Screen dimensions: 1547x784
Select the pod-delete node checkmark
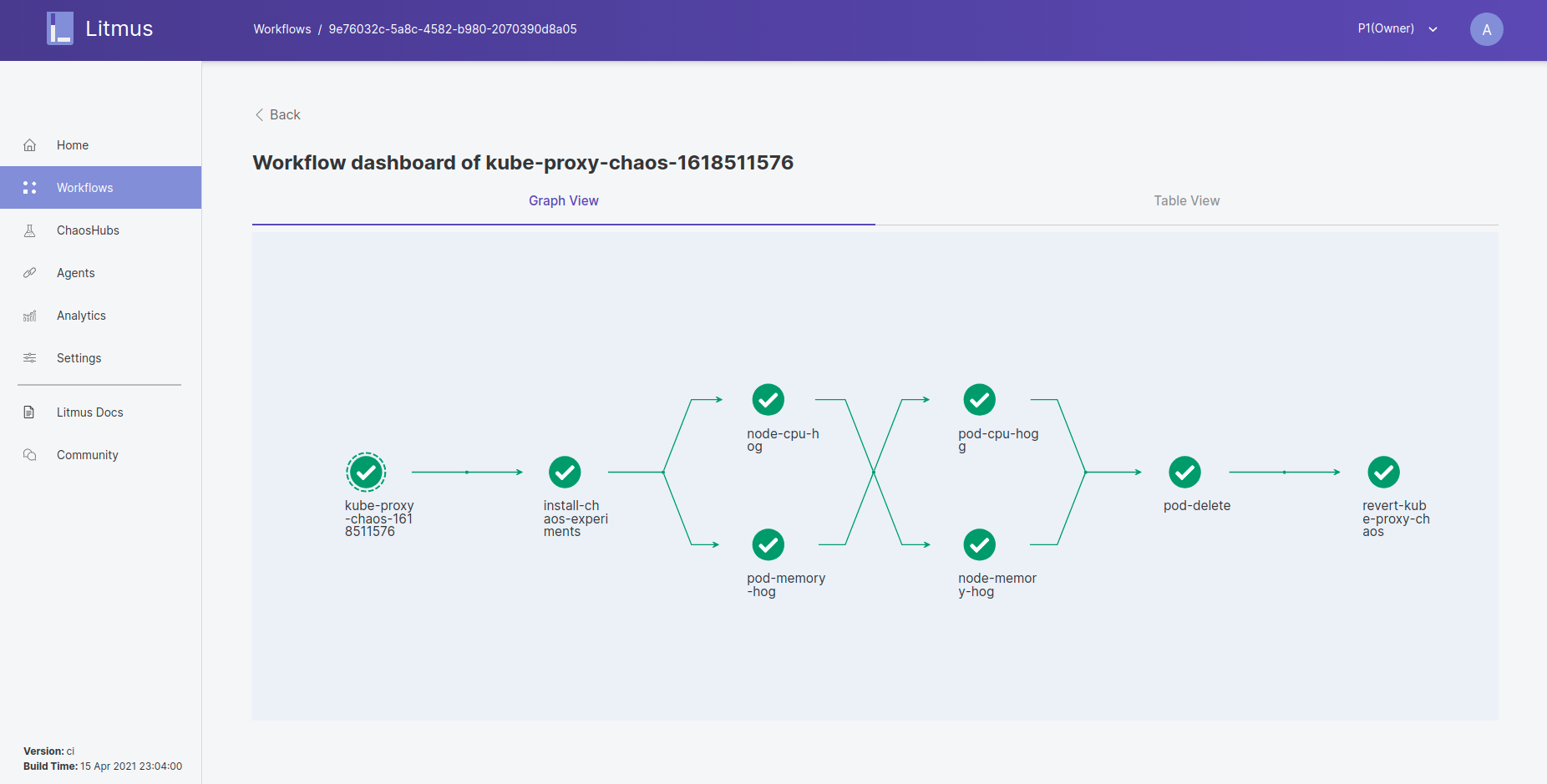pyautogui.click(x=1184, y=473)
